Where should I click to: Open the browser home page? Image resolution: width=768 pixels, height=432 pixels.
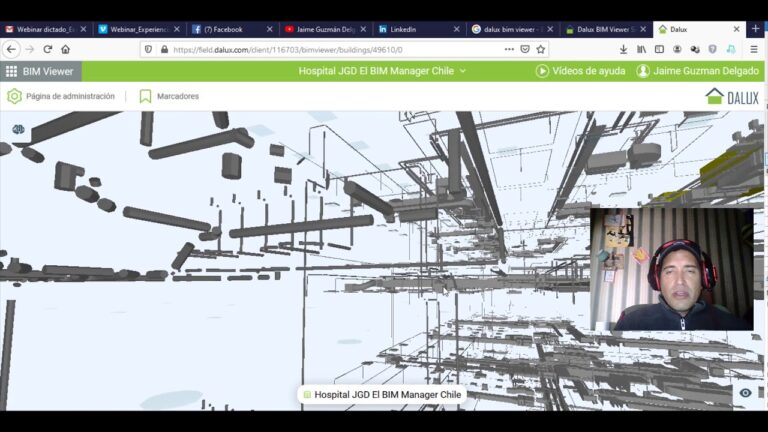tap(66, 49)
